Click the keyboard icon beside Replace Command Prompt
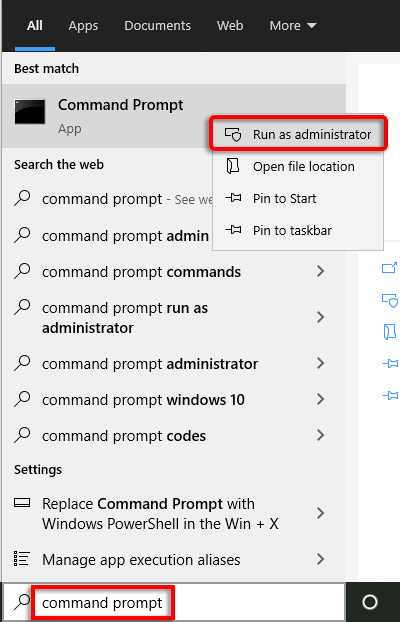This screenshot has width=400, height=622. [x=22, y=503]
